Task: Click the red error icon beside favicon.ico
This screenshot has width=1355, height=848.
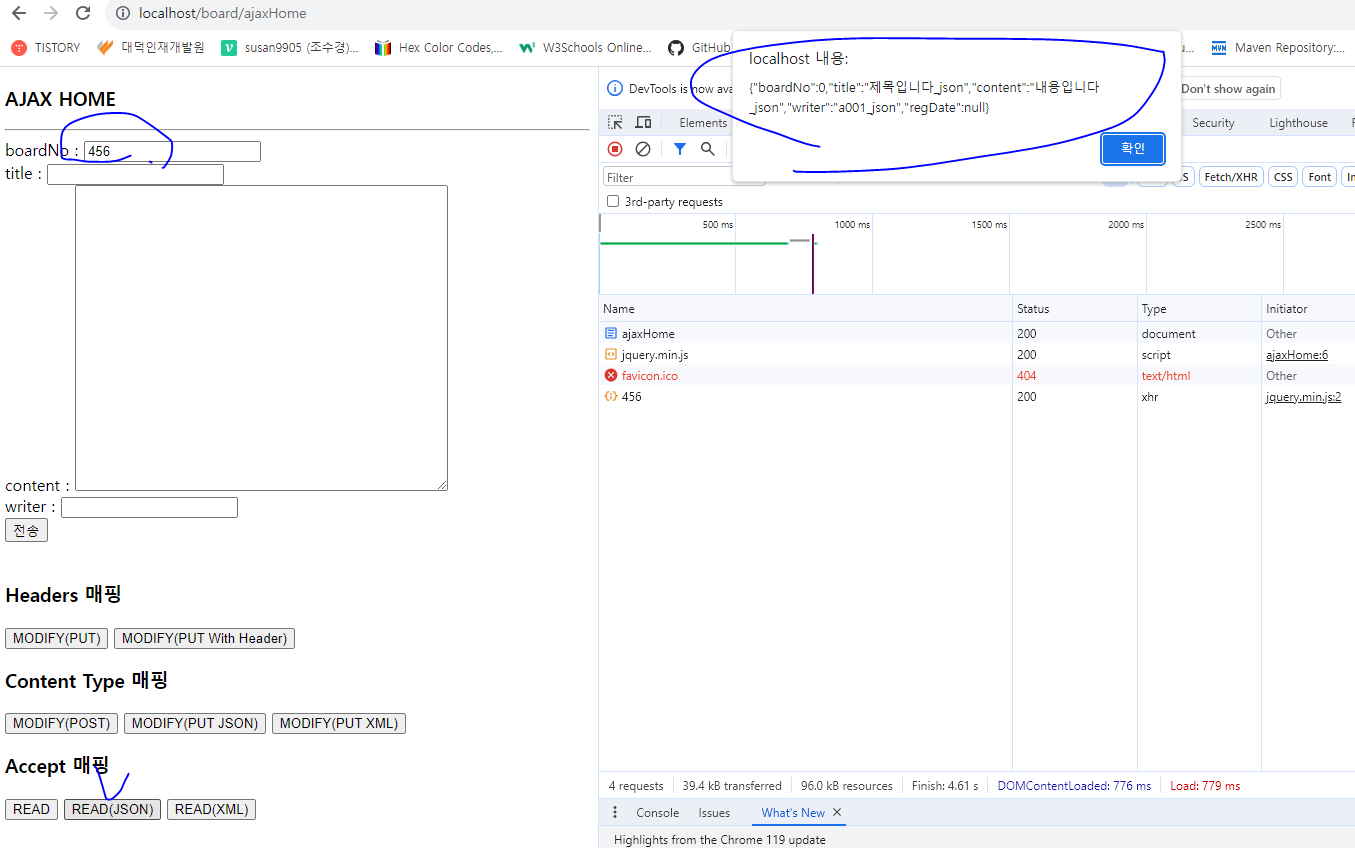Action: [x=611, y=376]
